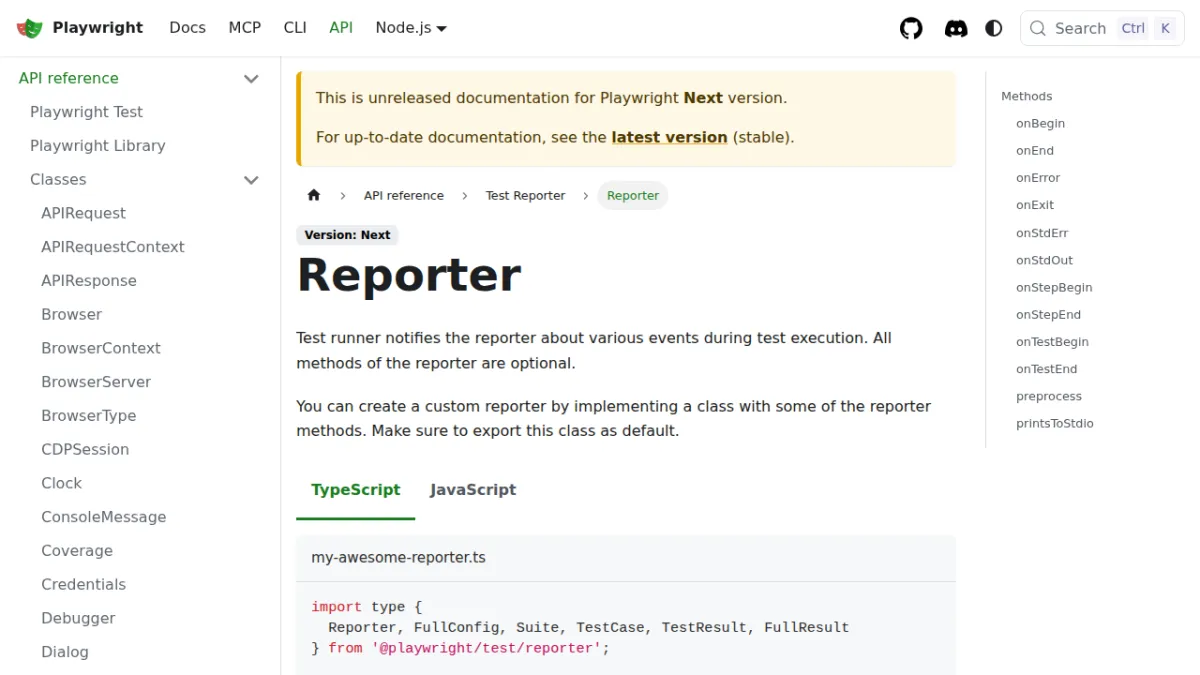The width and height of the screenshot is (1200, 675).
Task: Jump to preprocess method
Action: coord(1049,397)
